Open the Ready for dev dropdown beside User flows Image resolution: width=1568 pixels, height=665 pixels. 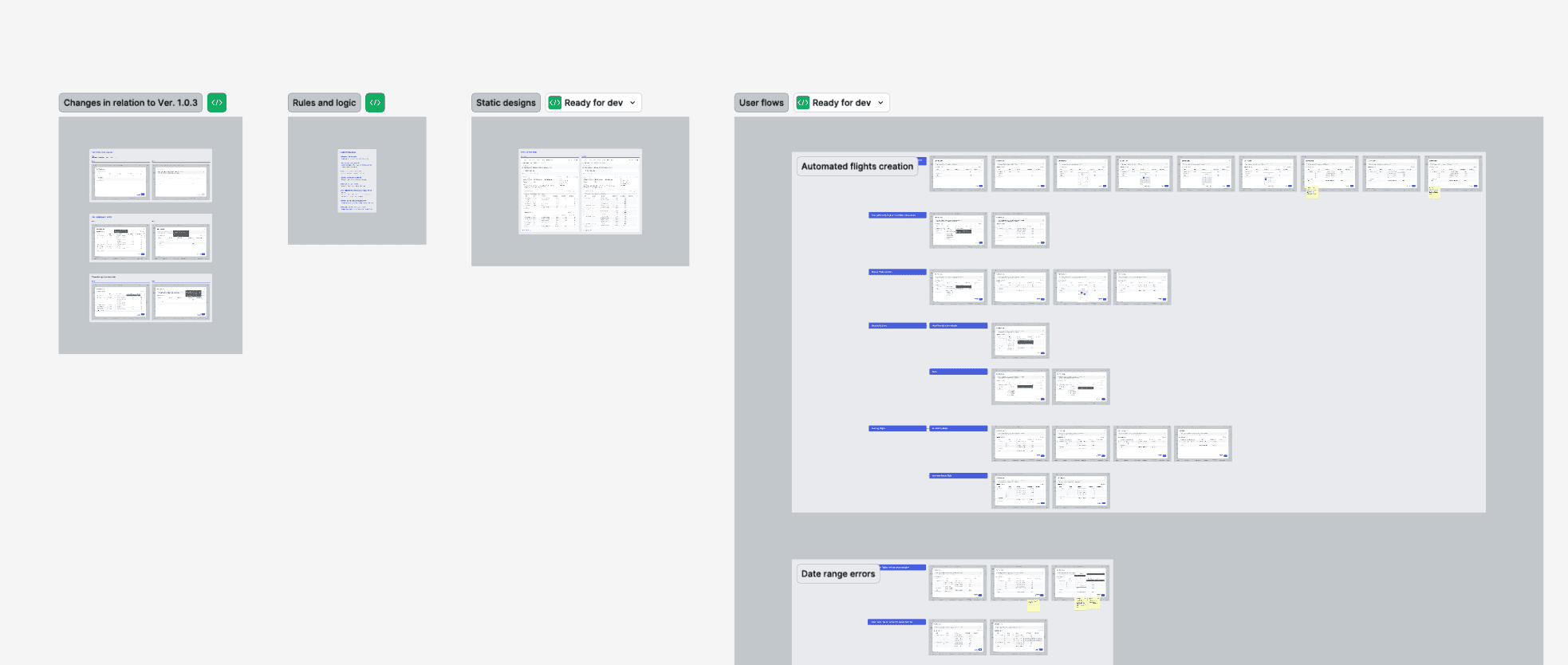(x=842, y=103)
